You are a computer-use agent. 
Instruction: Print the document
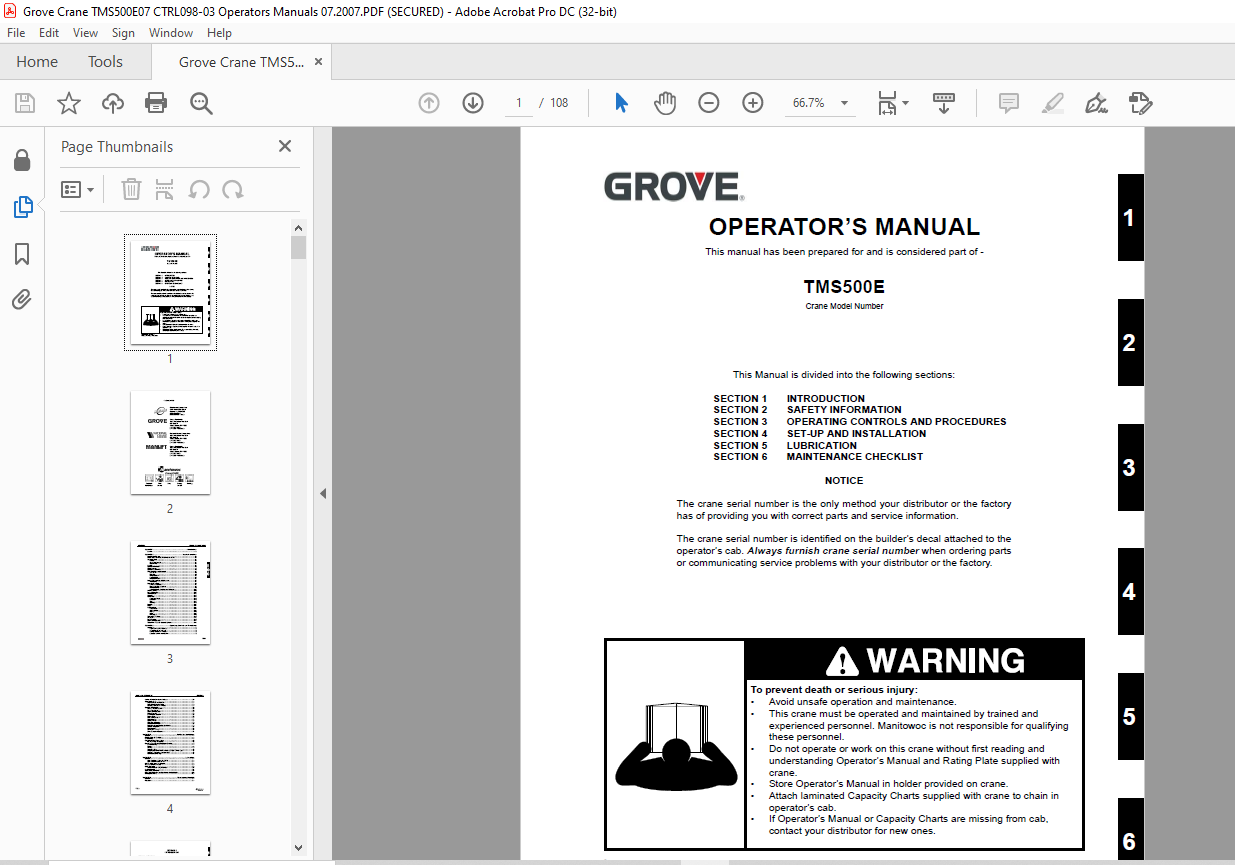point(156,103)
